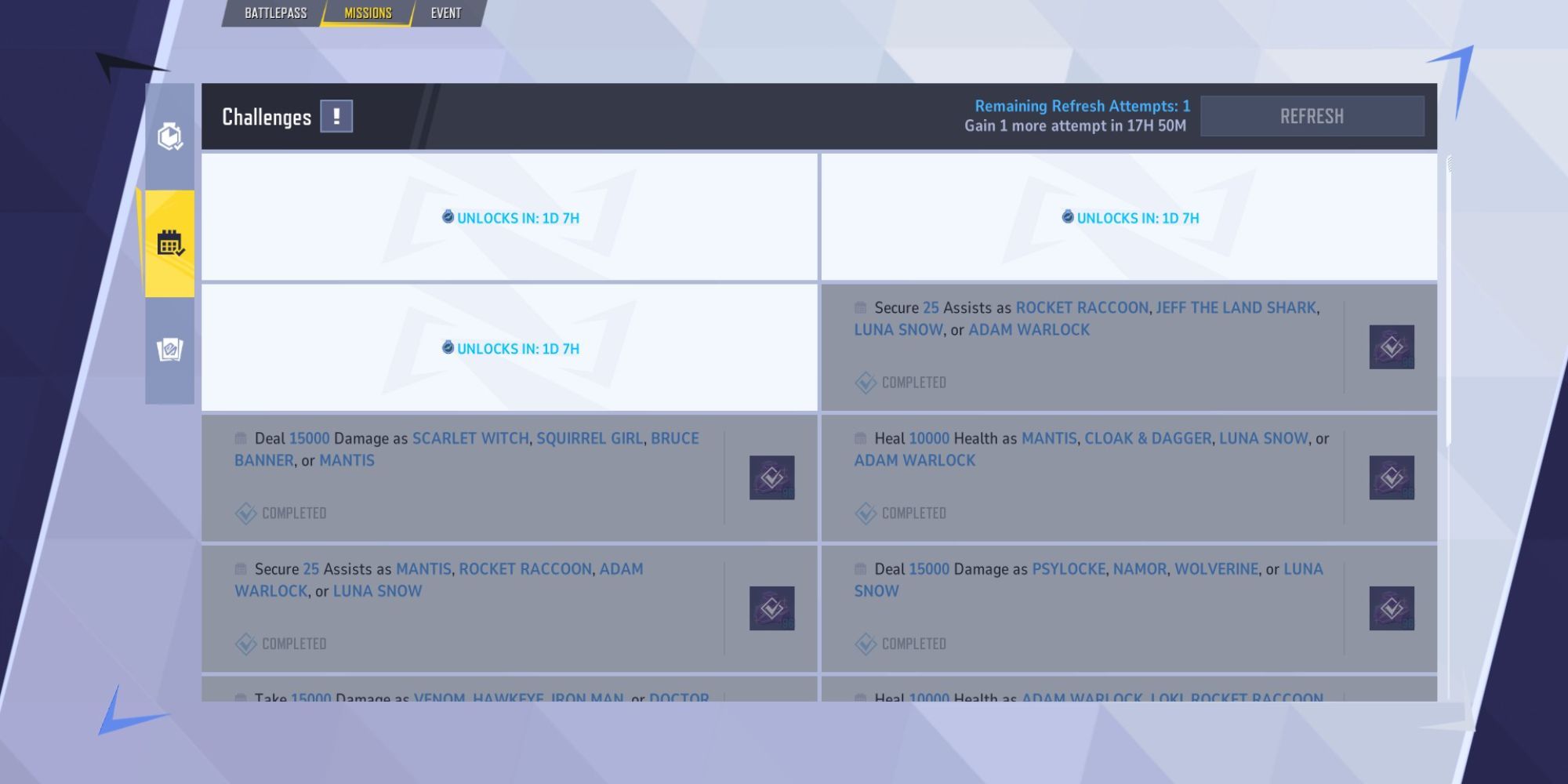1568x784 pixels.
Task: Click calendar icon beside 'Heal 10000 Health as MANTIS'
Action: coord(861,438)
